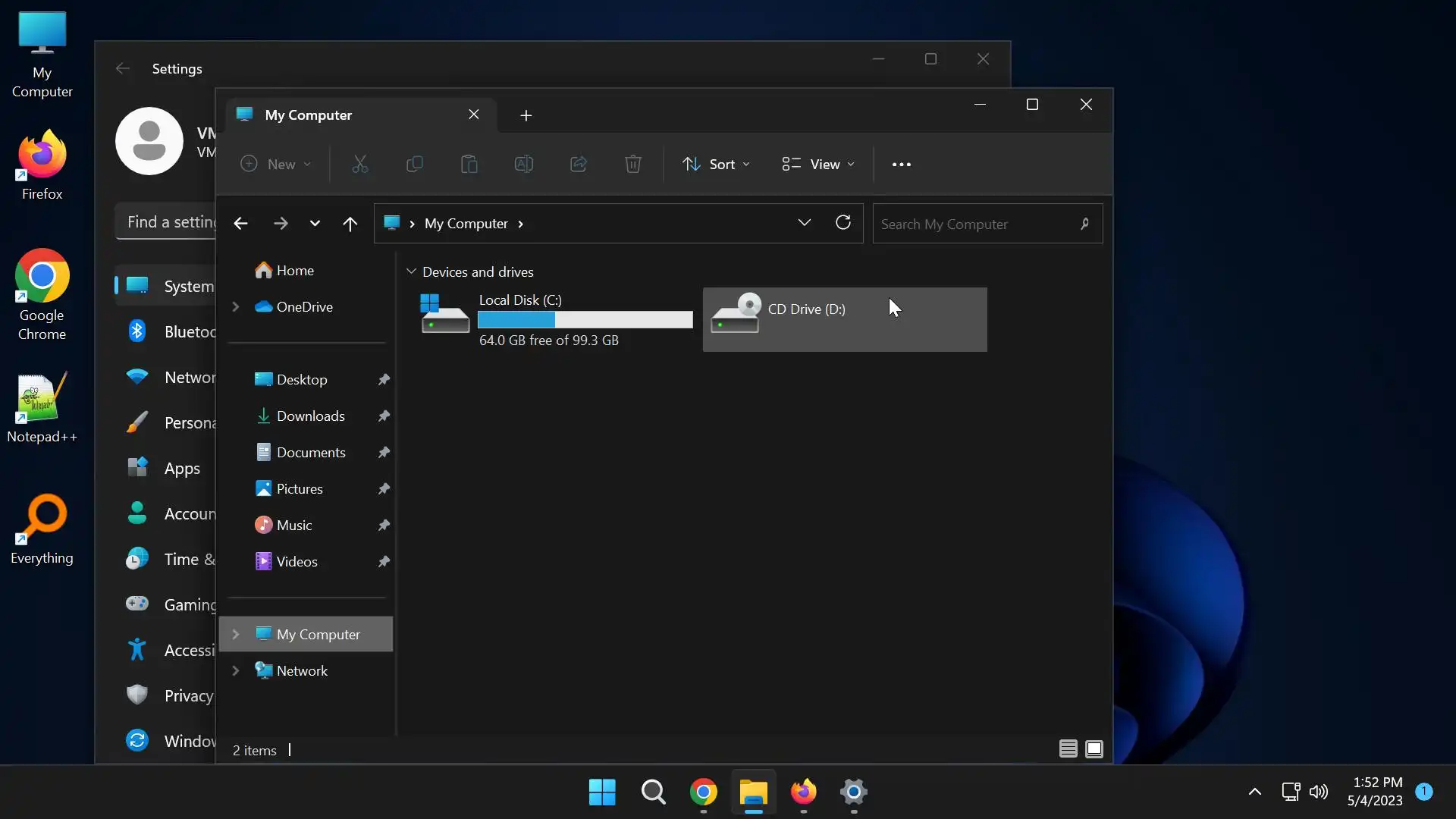Click the Up one level arrow
This screenshot has height=819, width=1456.
(350, 224)
